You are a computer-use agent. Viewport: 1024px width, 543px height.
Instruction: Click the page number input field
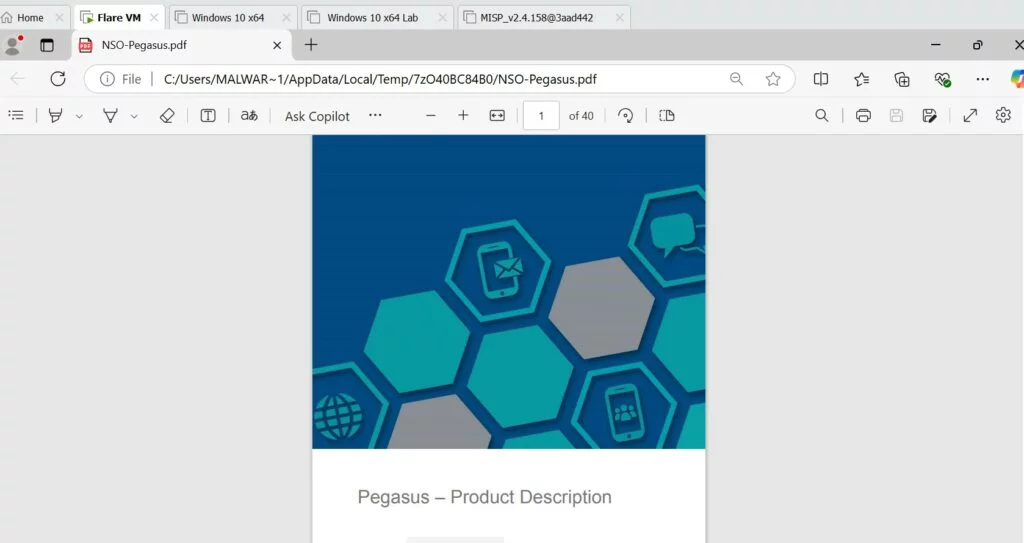(x=541, y=116)
